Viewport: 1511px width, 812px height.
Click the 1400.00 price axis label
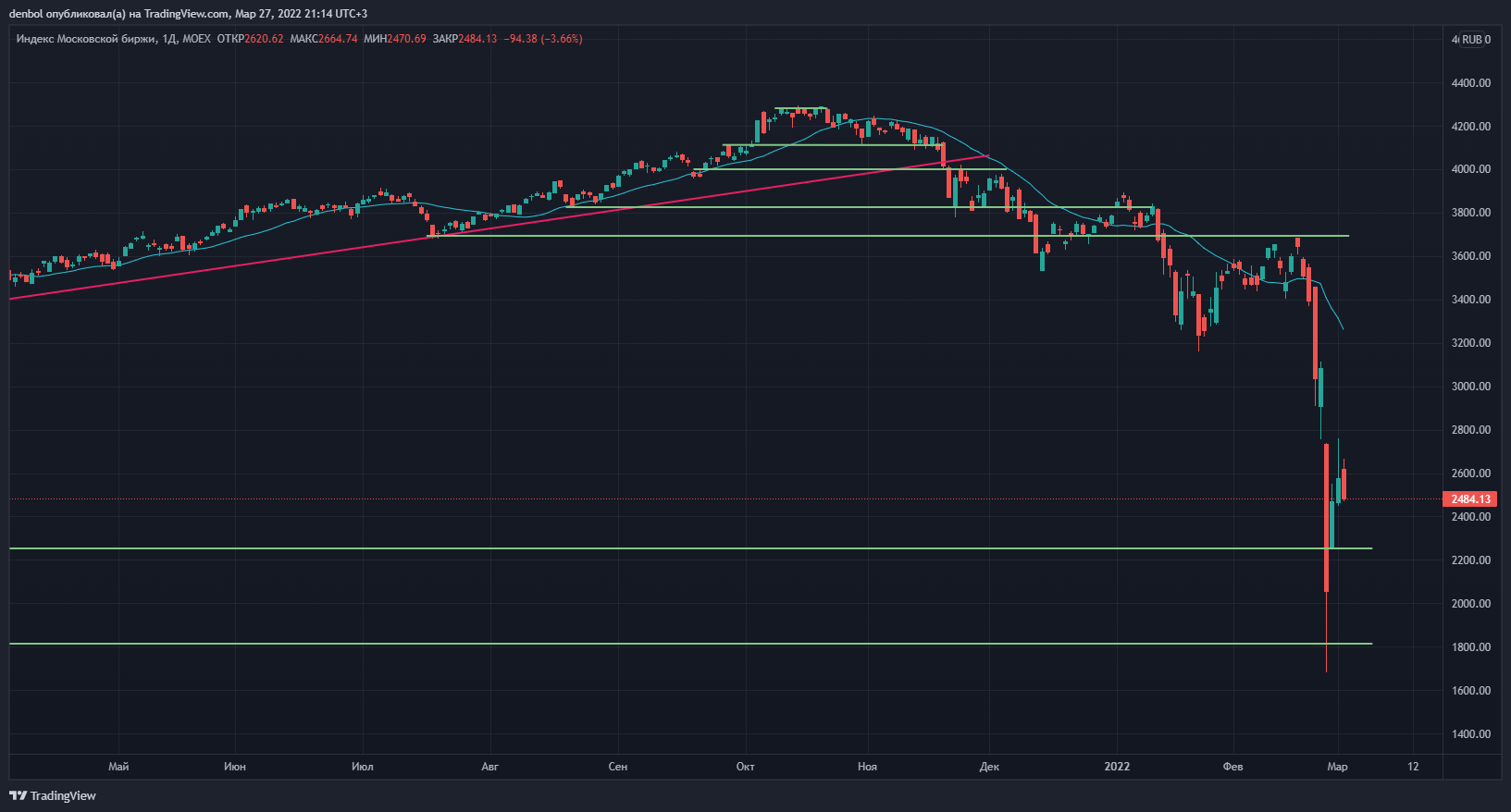coord(1471,734)
